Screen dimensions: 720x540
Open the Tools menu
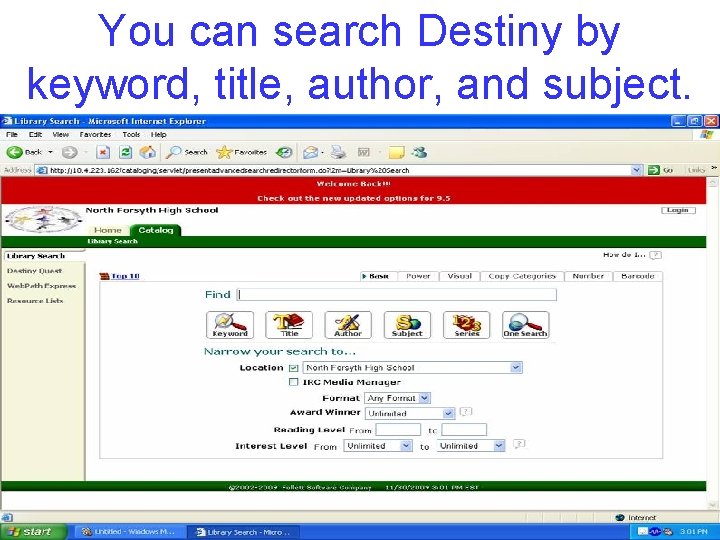point(131,135)
